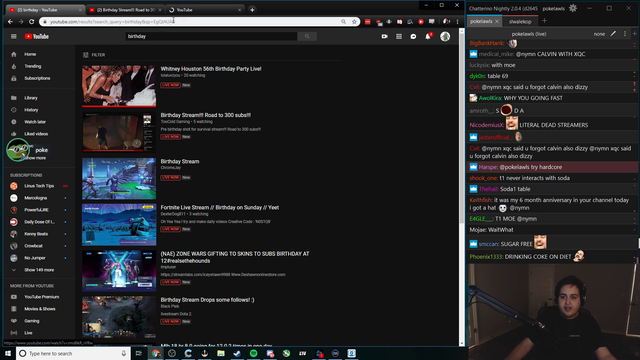Open File Explorer from the taskbar

coord(221,353)
